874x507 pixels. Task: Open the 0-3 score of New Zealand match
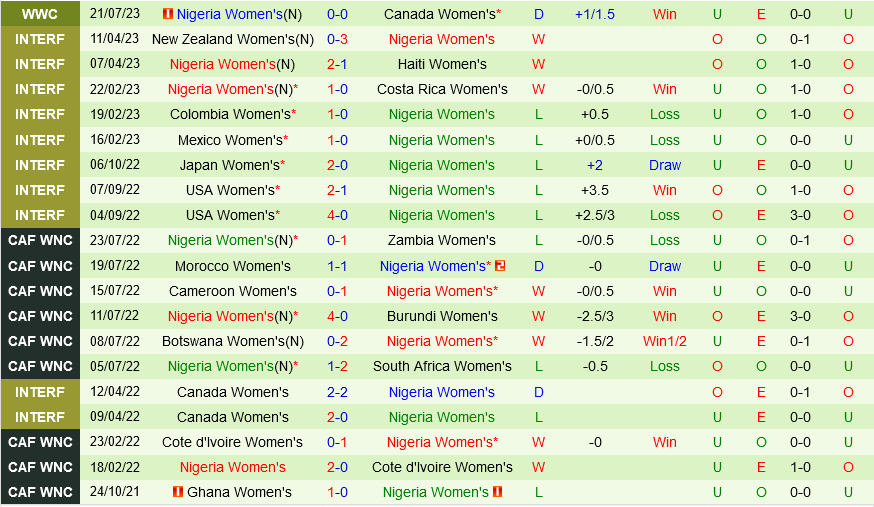338,39
